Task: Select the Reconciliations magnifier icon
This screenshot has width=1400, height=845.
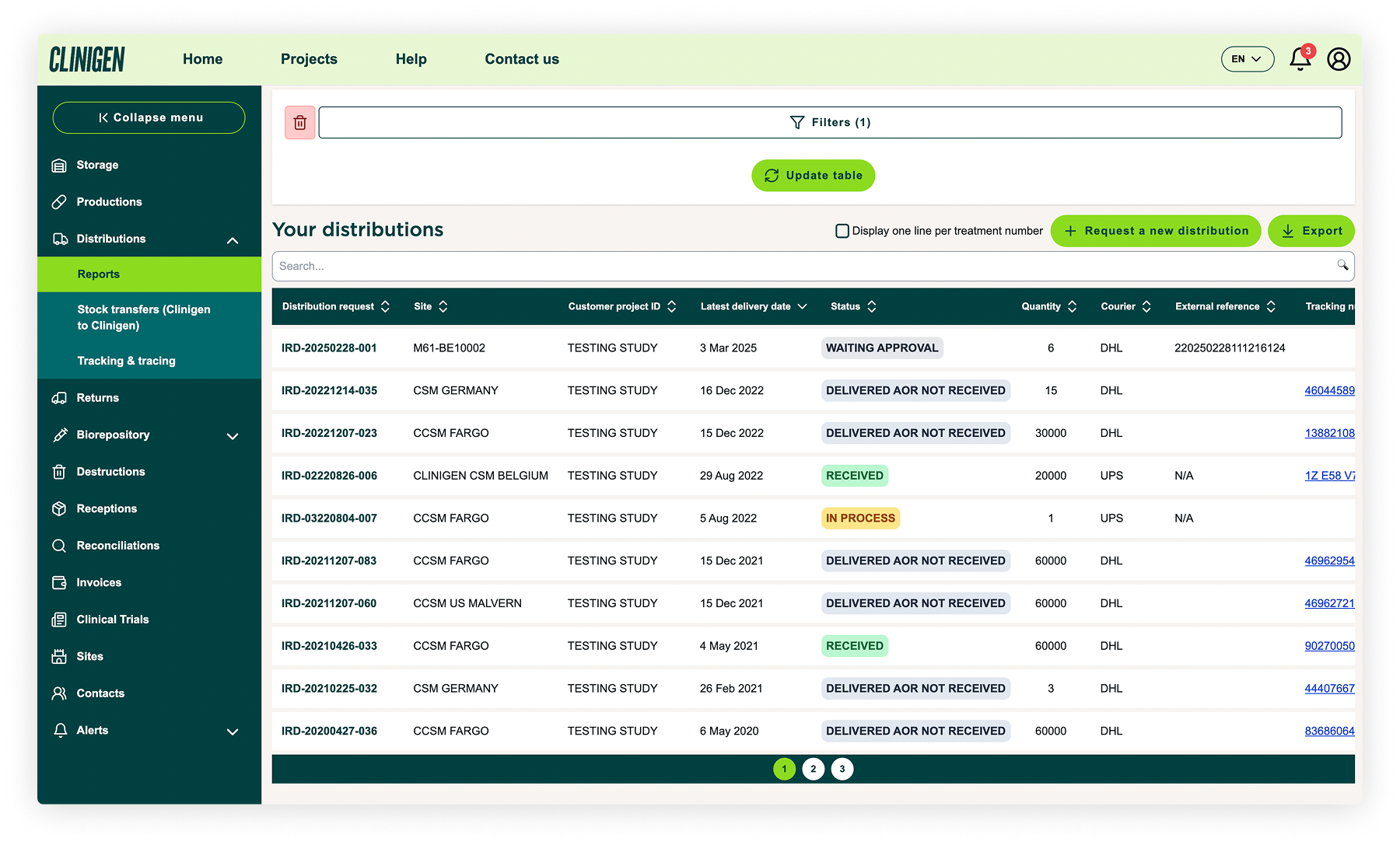Action: point(61,545)
